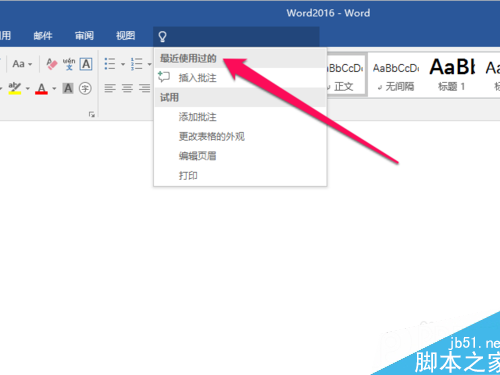Click the Clear All Formatting eraser icon

click(x=52, y=63)
